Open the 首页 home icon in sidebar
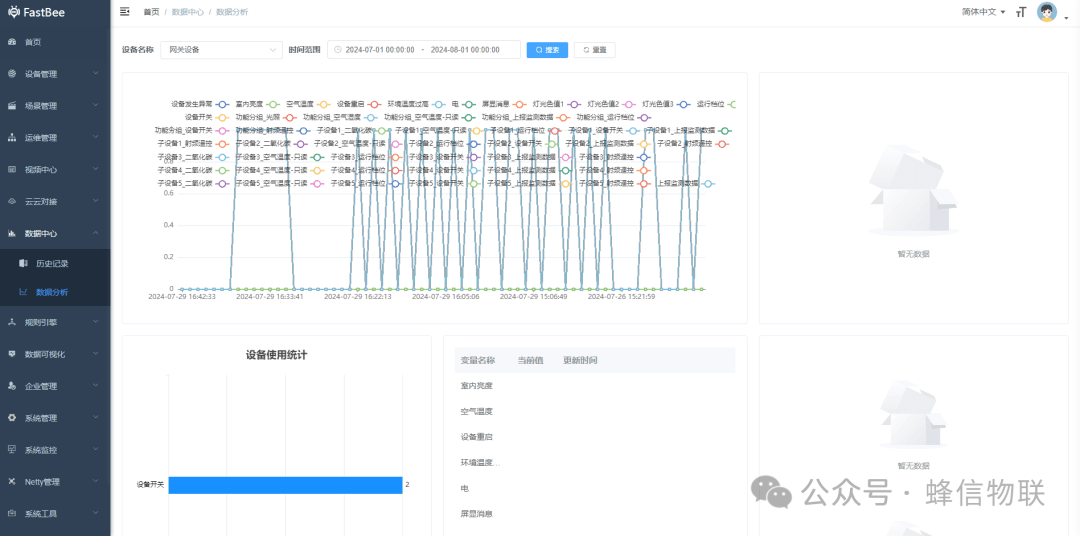The image size is (1080, 536). [12, 42]
